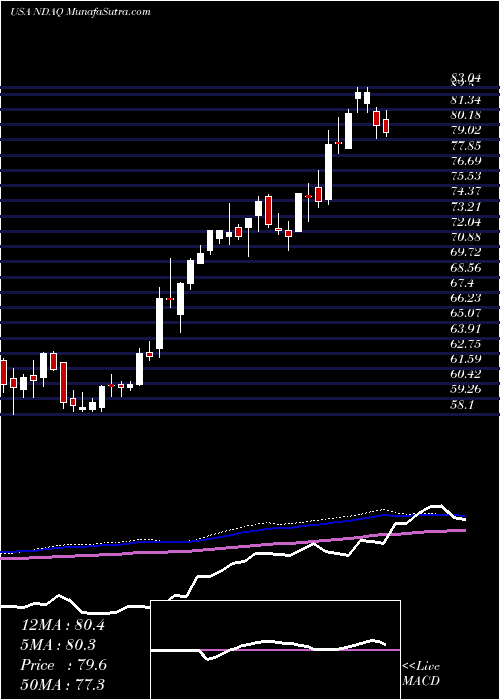Click the 58.1 price axis label
This screenshot has width=500, height=700.
coord(462,404)
